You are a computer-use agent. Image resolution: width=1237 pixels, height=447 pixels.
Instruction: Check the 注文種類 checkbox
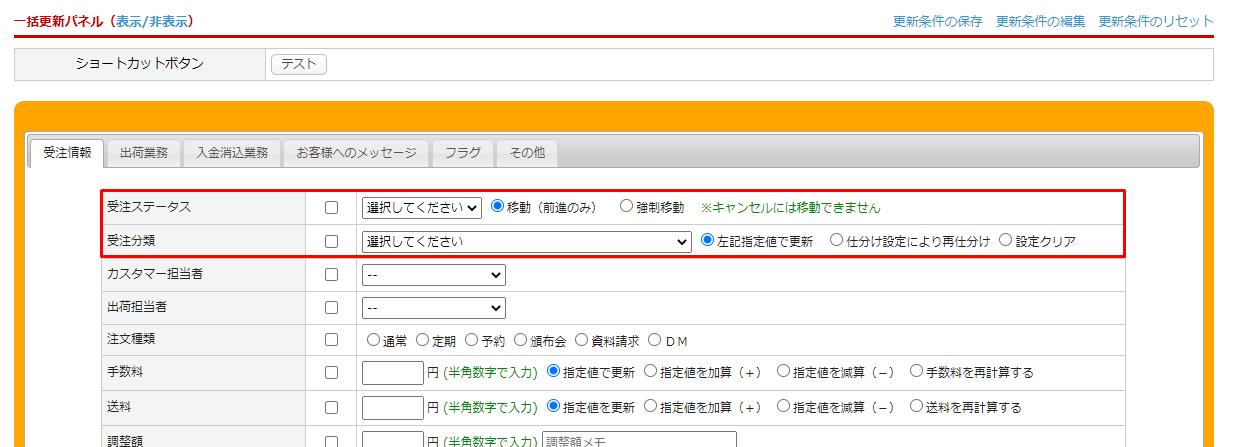[331, 340]
